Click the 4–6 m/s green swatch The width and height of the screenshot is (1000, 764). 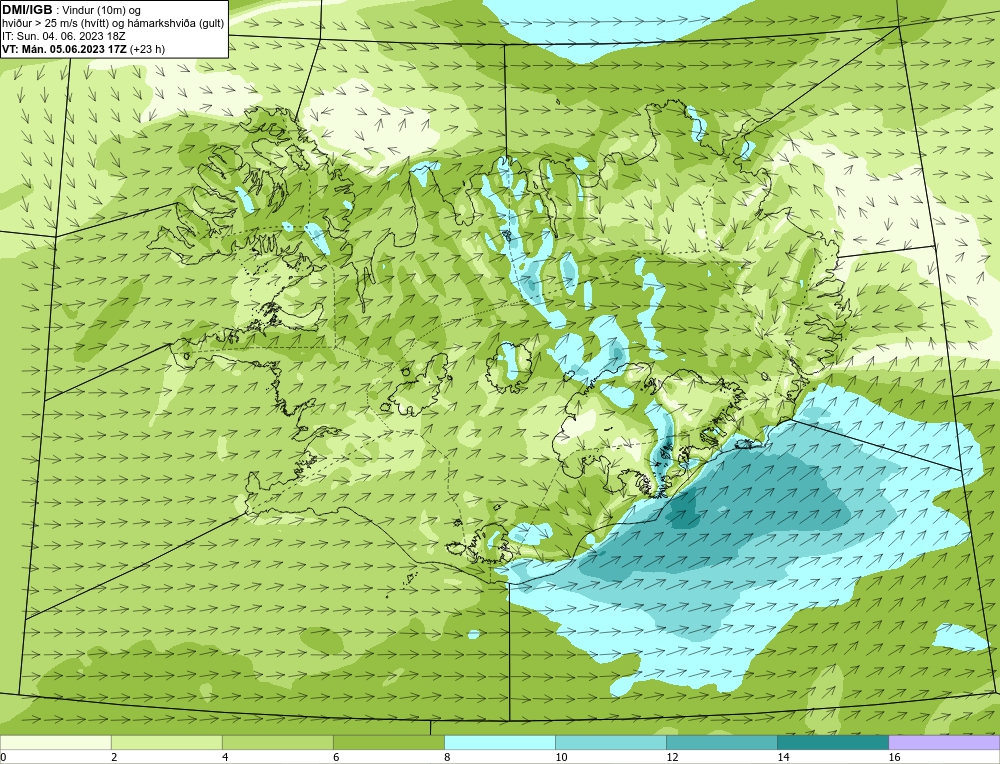click(x=277, y=742)
